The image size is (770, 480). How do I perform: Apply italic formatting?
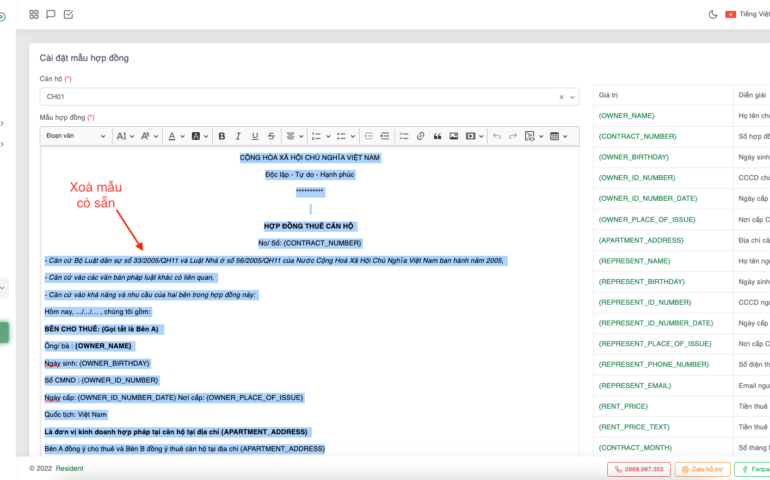tap(239, 136)
